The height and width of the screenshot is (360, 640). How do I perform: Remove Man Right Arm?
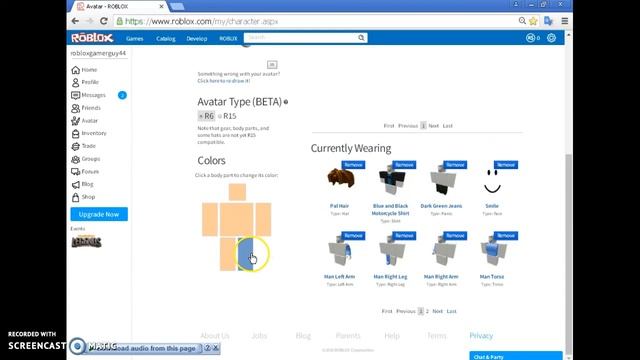455,236
